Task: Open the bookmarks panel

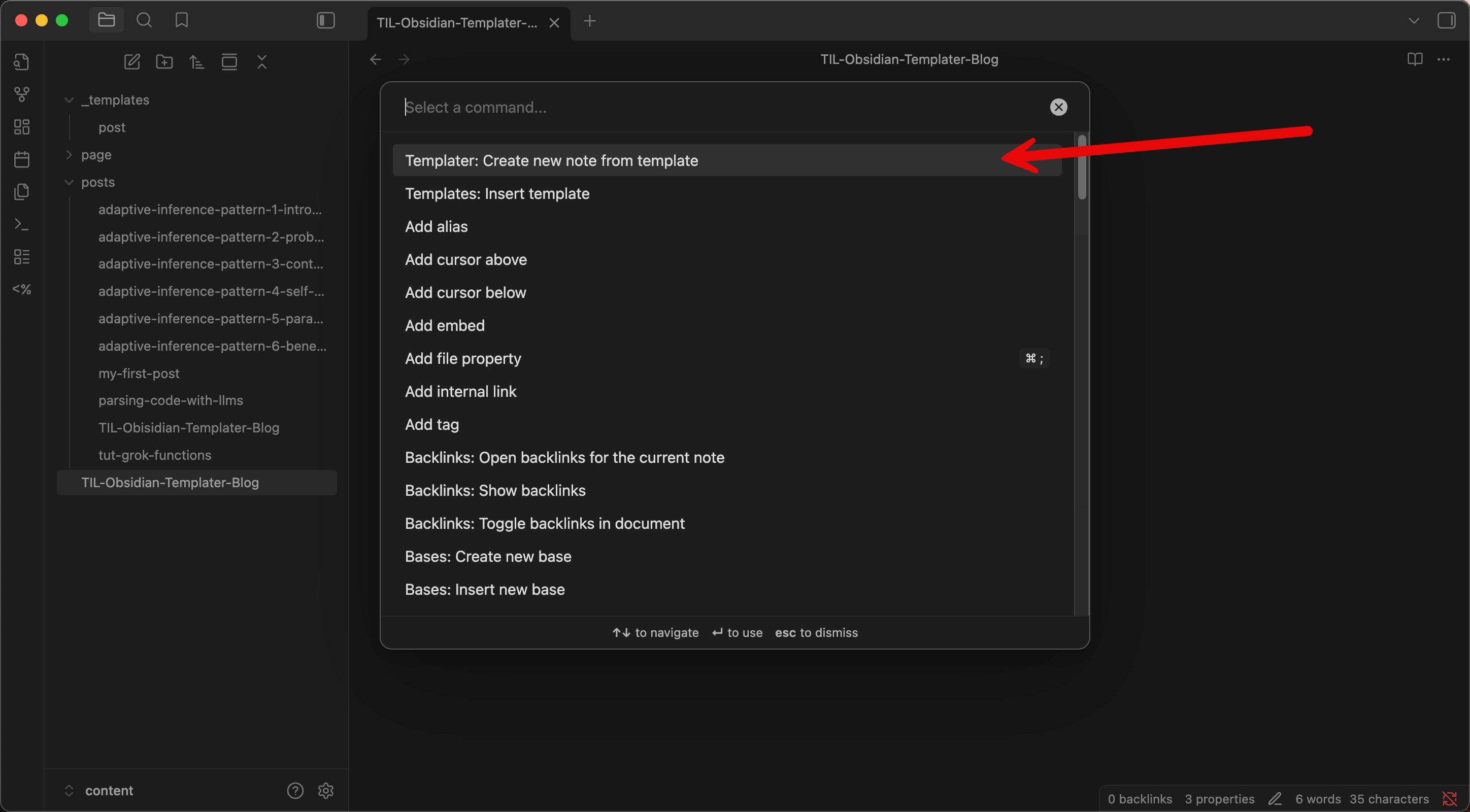Action: 182,20
